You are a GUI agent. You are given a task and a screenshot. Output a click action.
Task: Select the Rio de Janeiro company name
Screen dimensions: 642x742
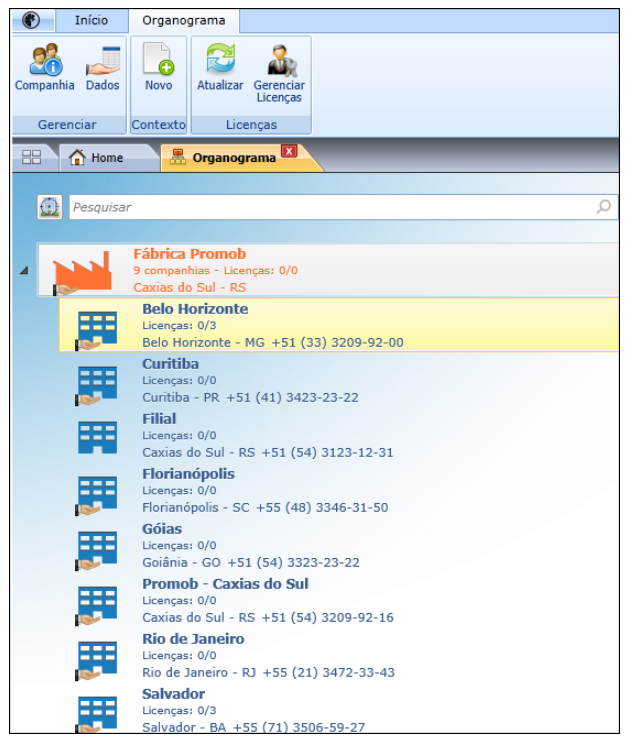click(193, 638)
